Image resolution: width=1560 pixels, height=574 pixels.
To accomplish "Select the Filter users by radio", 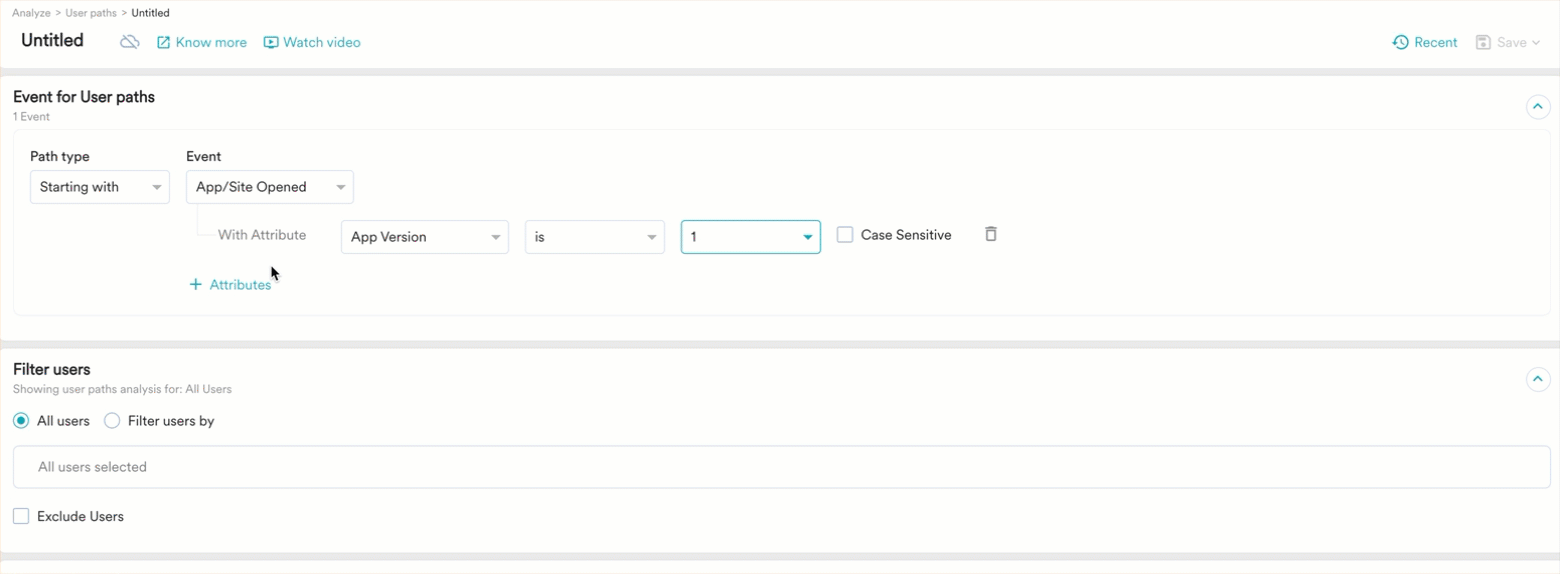I will (113, 421).
